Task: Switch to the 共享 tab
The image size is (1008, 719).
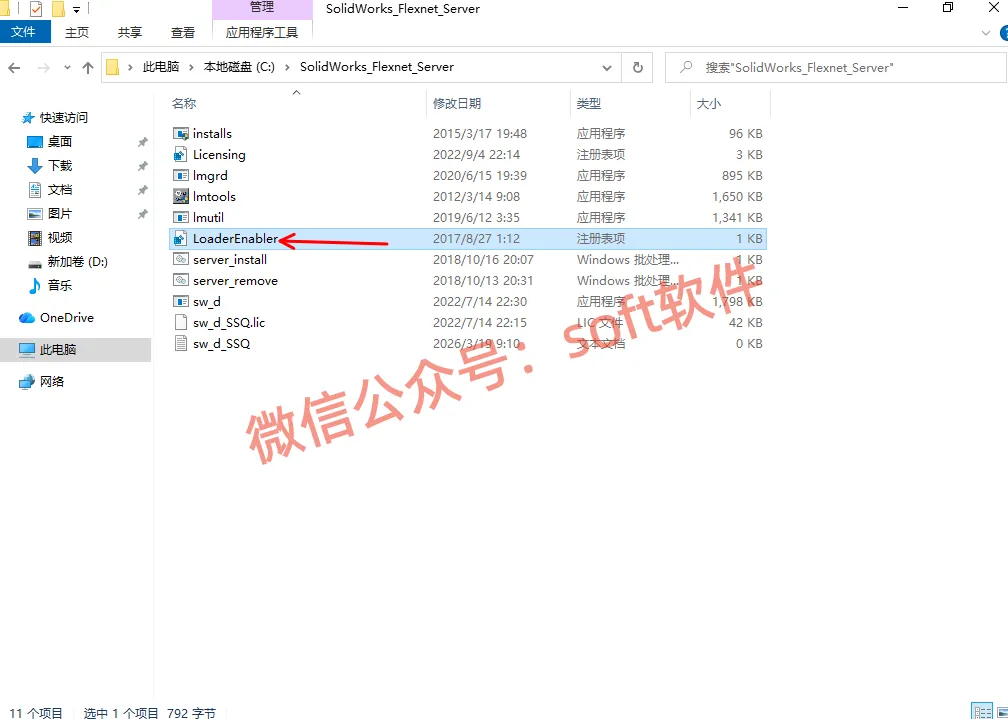Action: [129, 32]
